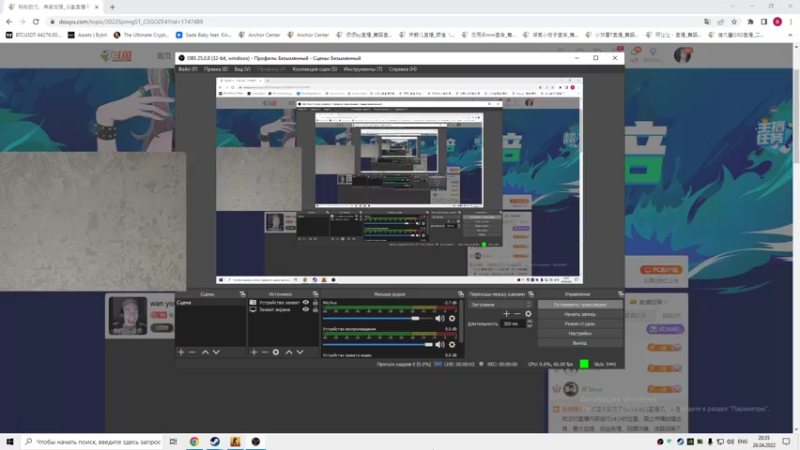Image resolution: width=800 pixels, height=450 pixels.
Task: Pop out the Scene Transitions dock
Action: (531, 294)
